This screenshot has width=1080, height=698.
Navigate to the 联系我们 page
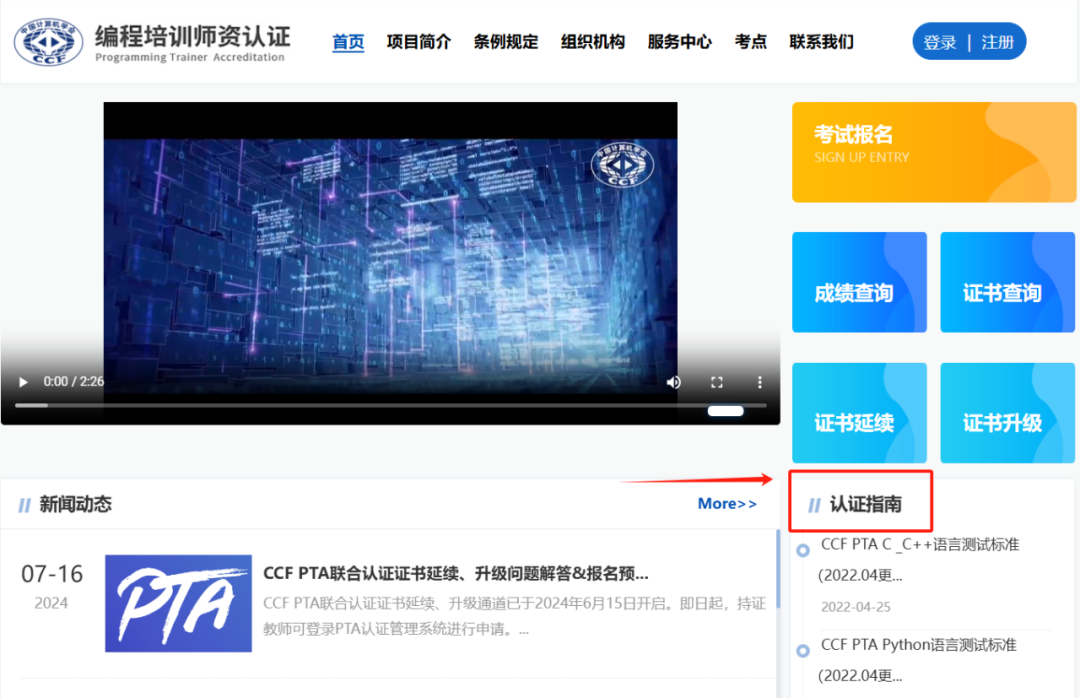(821, 41)
